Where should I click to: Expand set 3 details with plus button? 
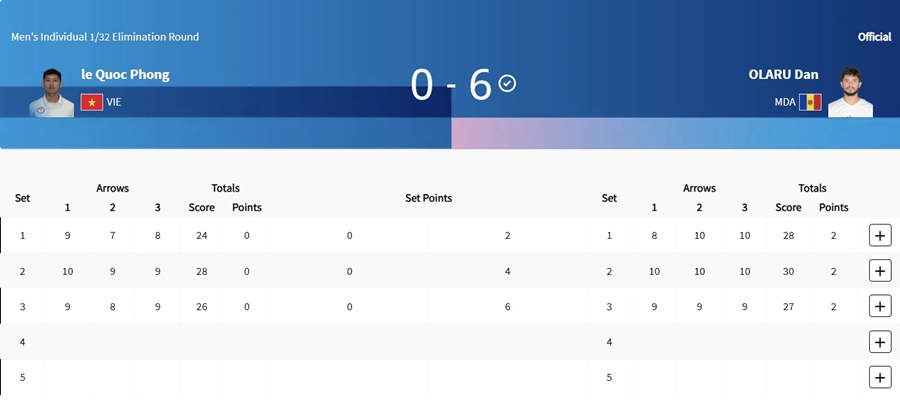tap(880, 306)
